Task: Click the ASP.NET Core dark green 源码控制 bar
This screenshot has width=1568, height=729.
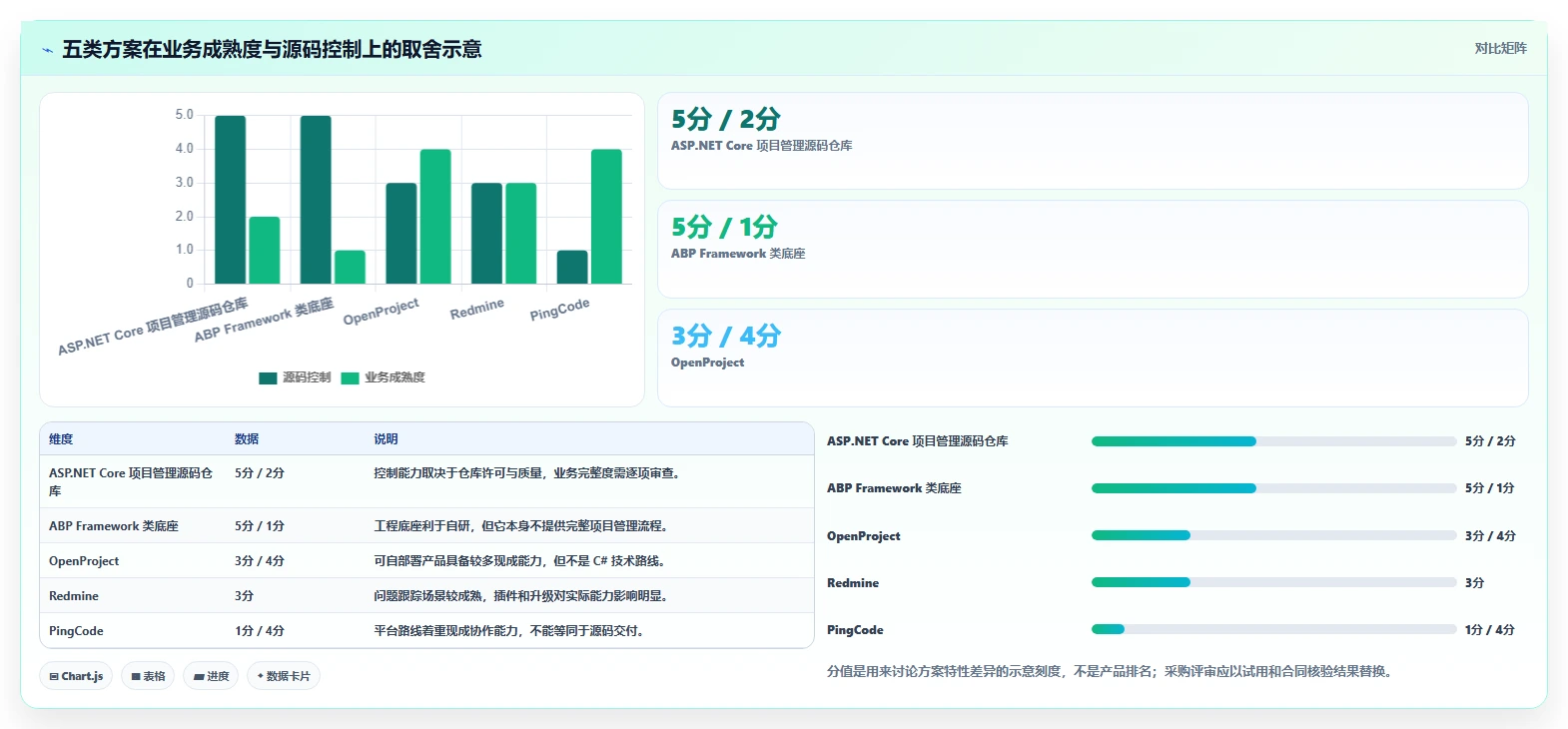Action: pos(230,200)
